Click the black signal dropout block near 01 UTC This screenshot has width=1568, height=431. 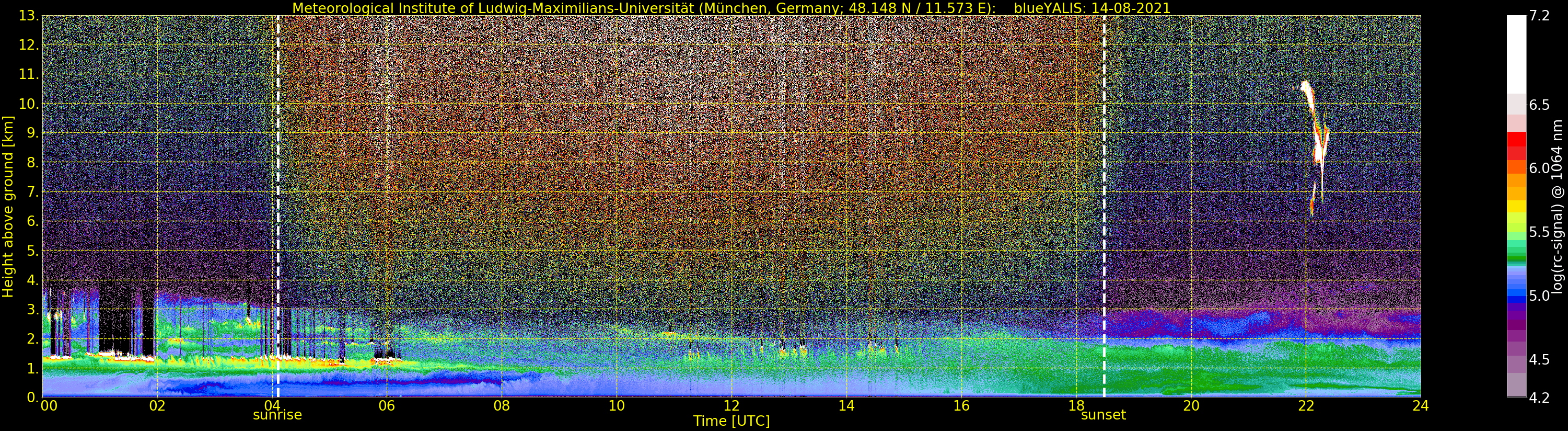click(x=114, y=317)
